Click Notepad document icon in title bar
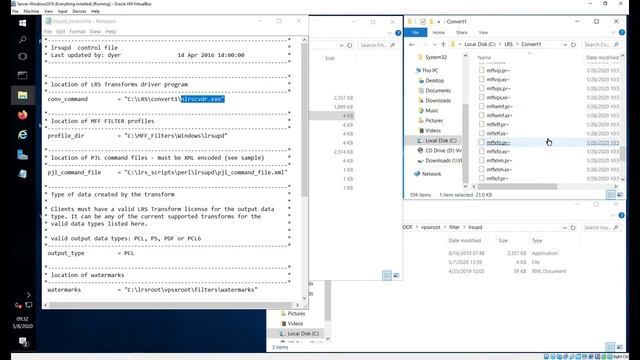The image size is (640, 360). (49, 21)
